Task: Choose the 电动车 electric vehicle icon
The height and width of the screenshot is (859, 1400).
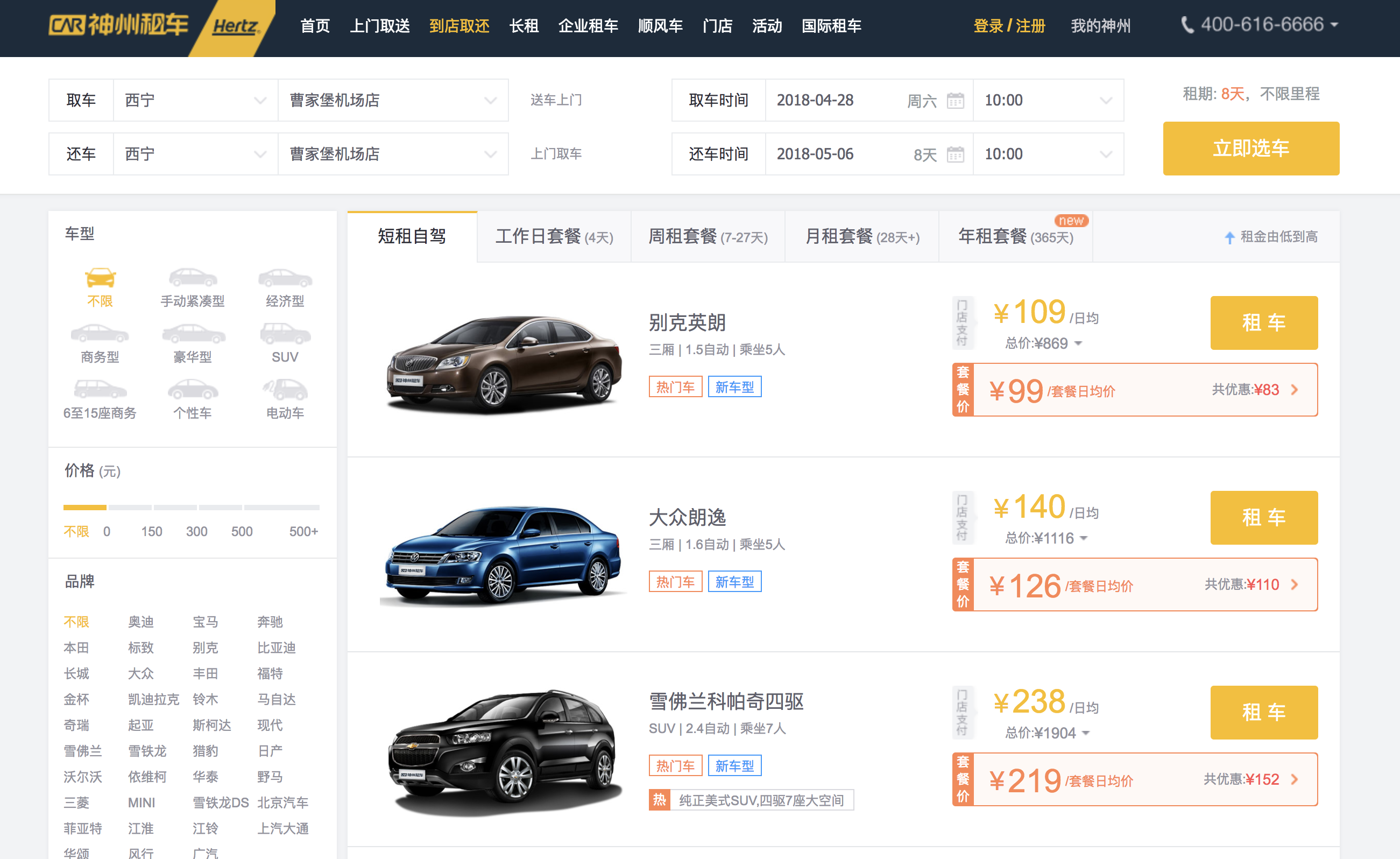Action: pos(285,391)
